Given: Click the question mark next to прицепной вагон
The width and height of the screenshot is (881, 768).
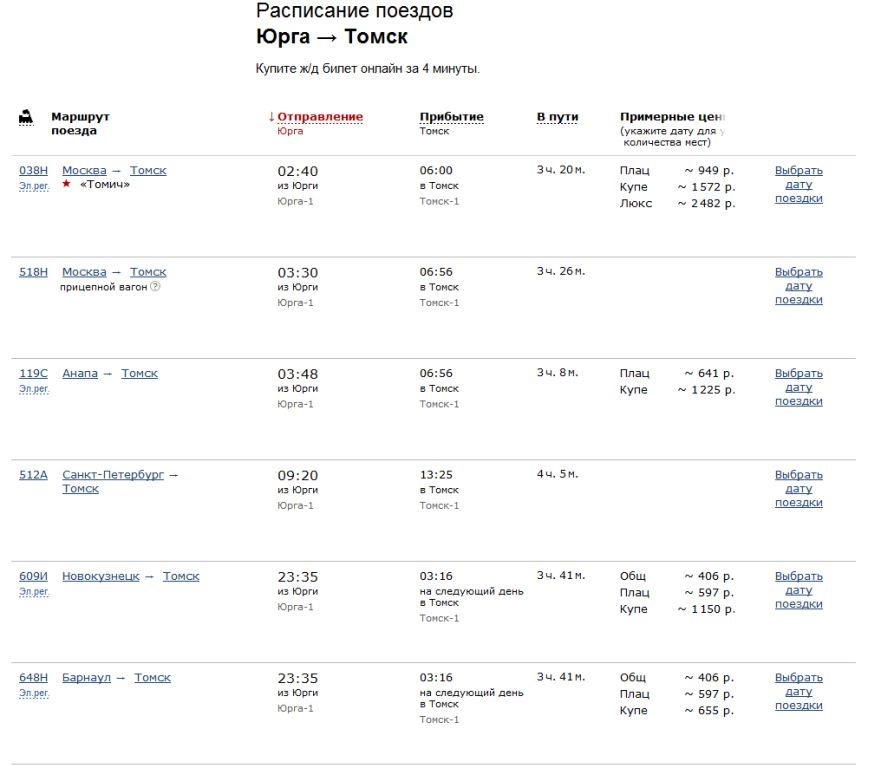Looking at the screenshot, I should click(155, 287).
